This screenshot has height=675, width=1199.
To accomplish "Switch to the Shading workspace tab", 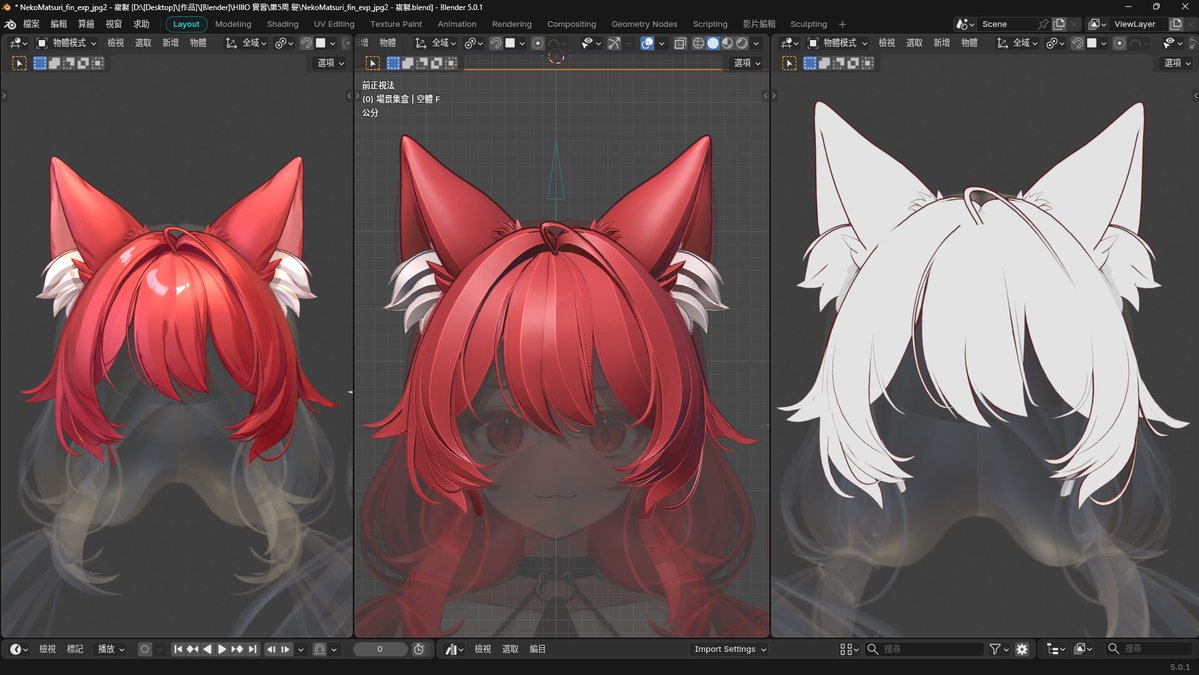I will click(x=283, y=24).
